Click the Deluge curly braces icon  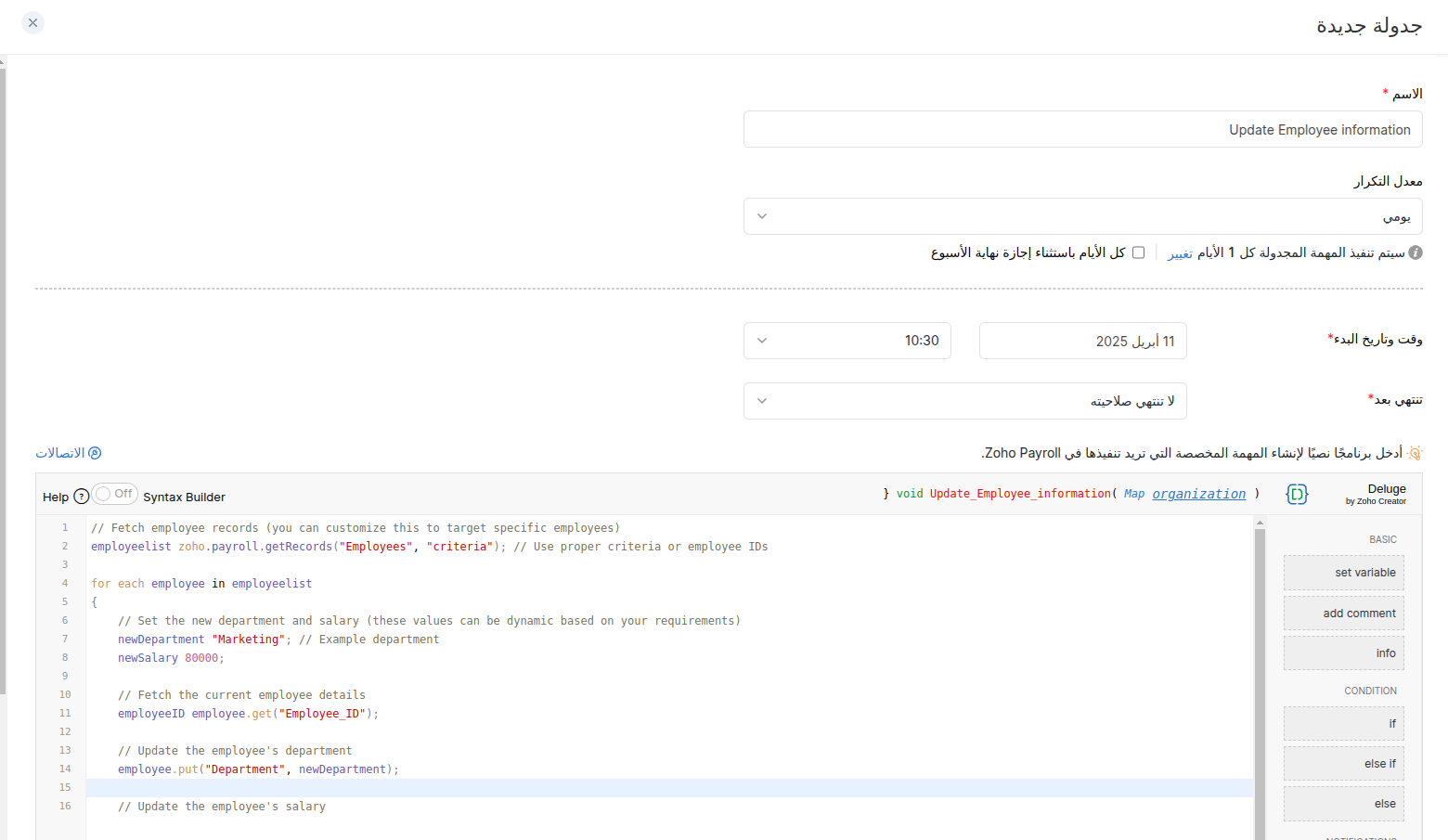1297,494
